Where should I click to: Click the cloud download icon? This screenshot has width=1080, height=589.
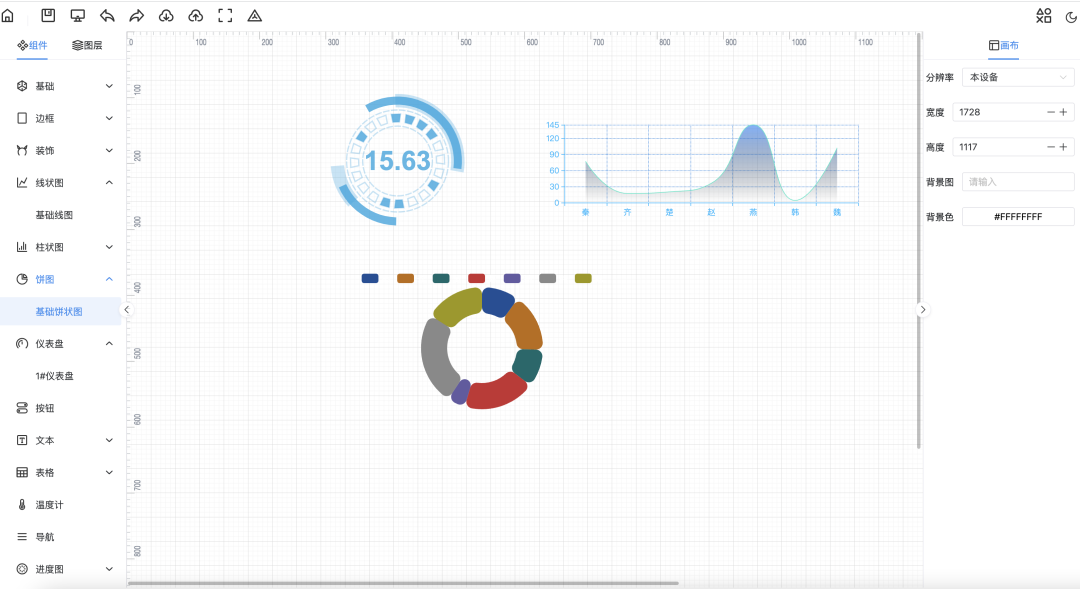(166, 15)
